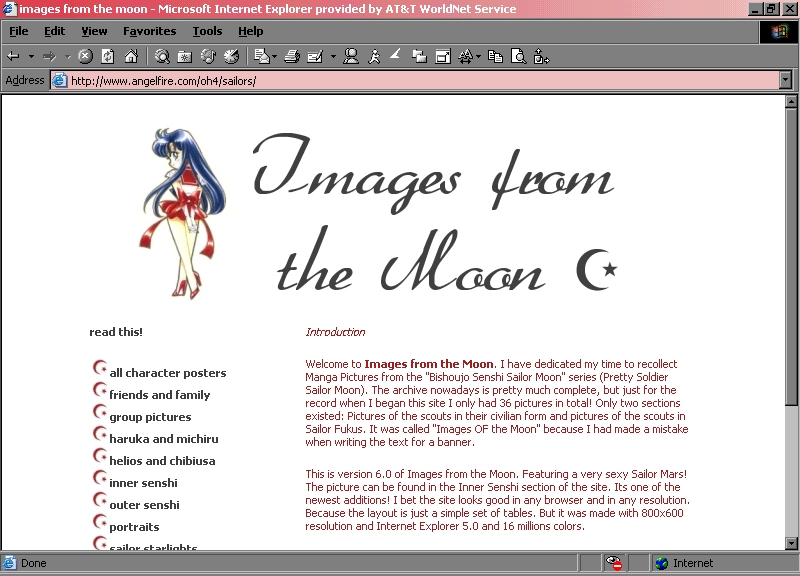Open the View menu
Viewport: 800px width, 576px height.
[94, 31]
